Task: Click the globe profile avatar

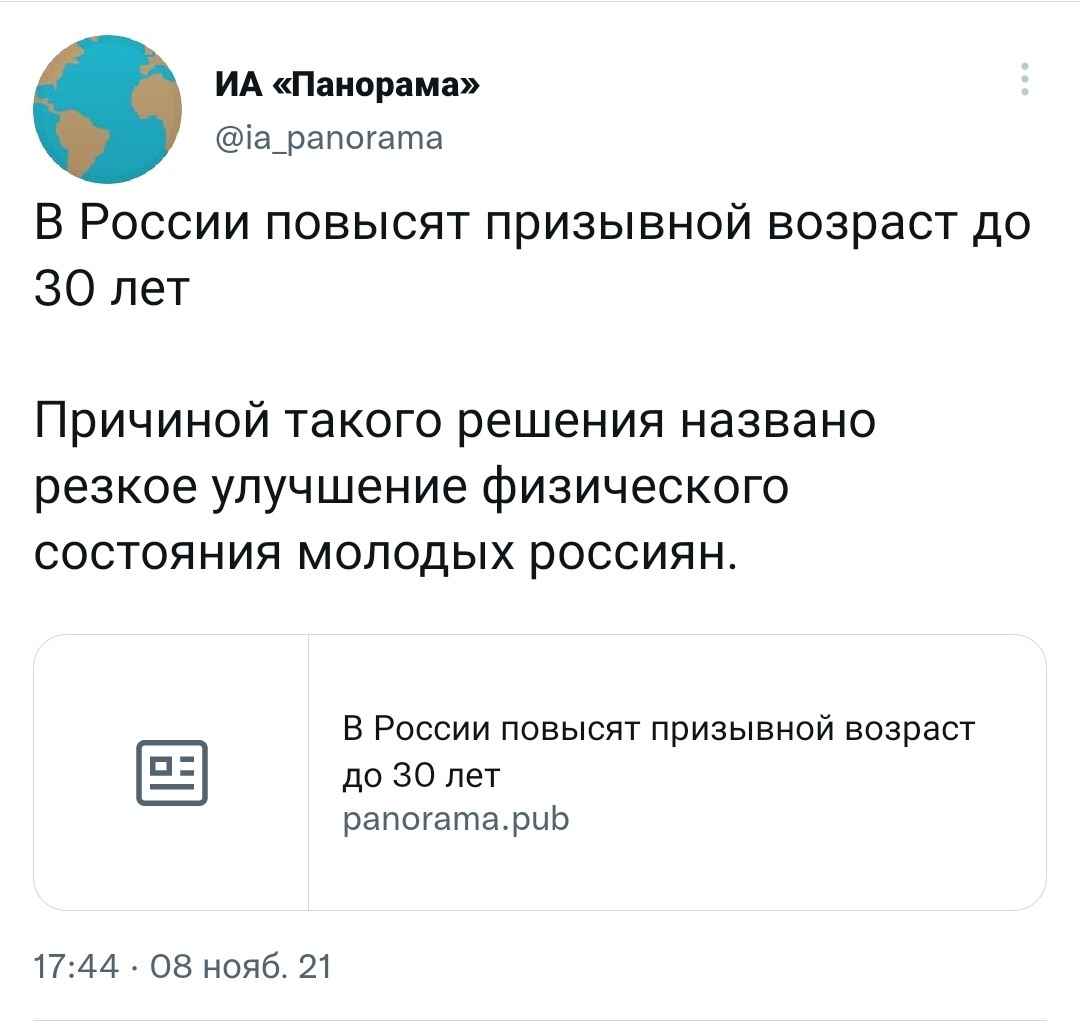Action: click(x=108, y=108)
